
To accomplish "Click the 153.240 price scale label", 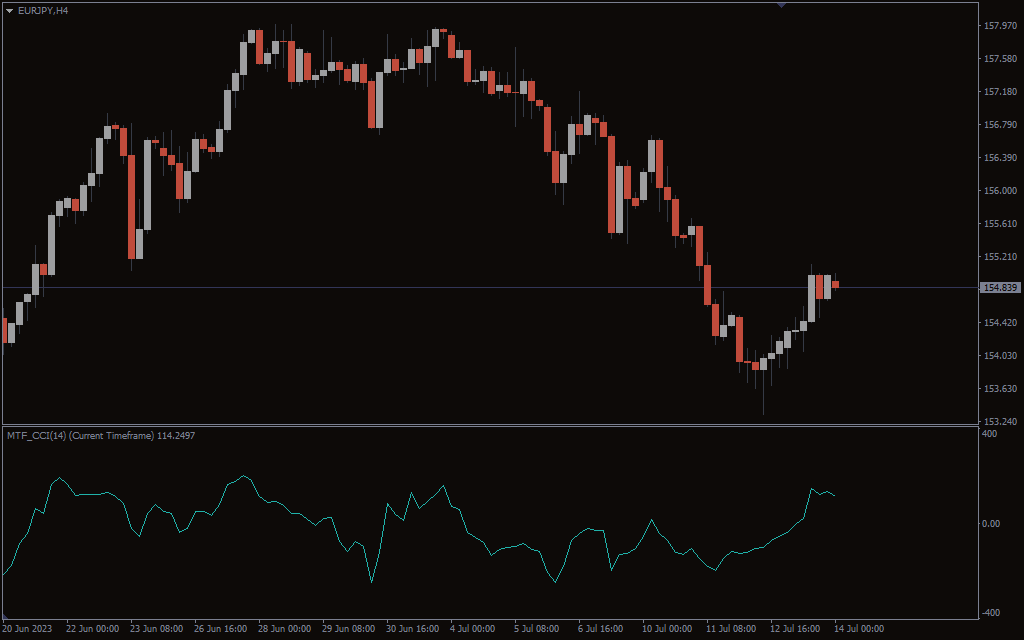I will click(1000, 421).
